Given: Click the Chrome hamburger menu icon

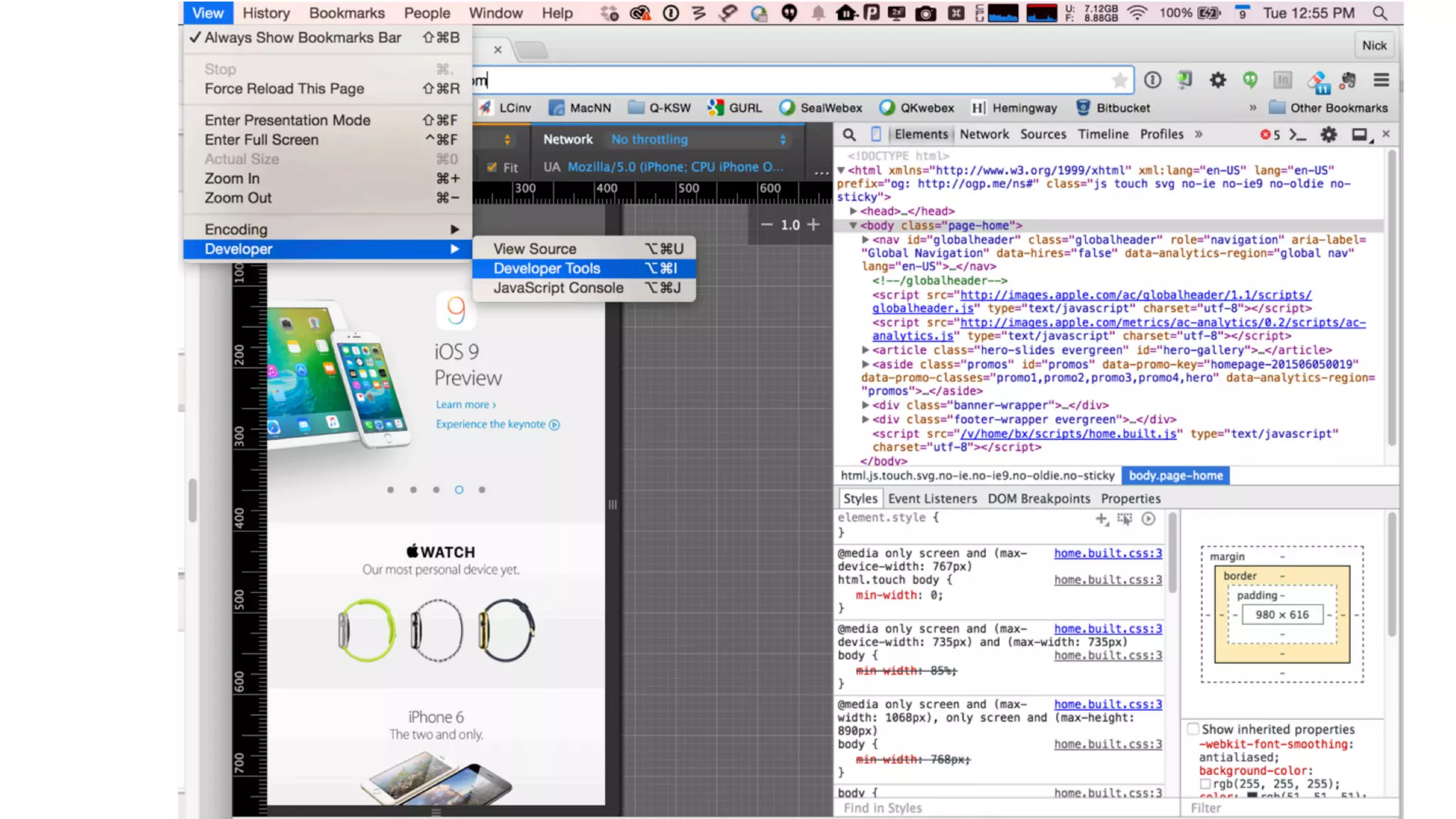Looking at the screenshot, I should tap(1381, 80).
